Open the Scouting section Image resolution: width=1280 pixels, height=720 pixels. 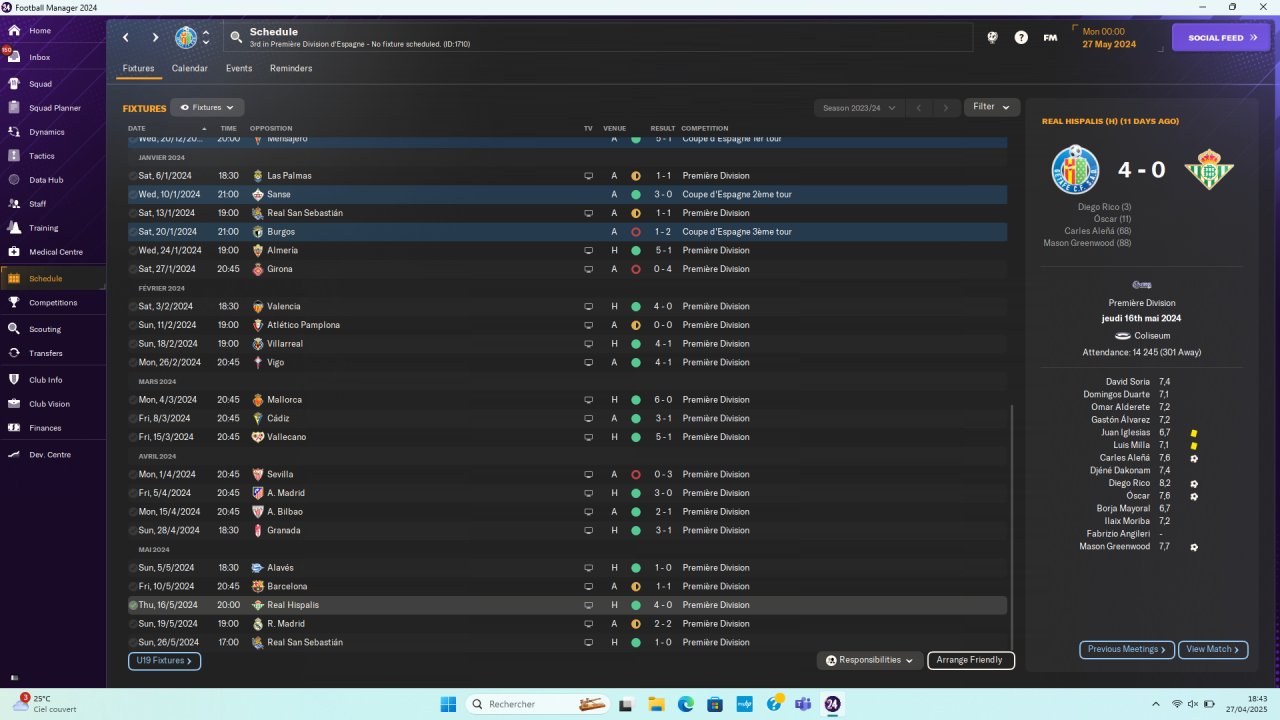click(45, 329)
